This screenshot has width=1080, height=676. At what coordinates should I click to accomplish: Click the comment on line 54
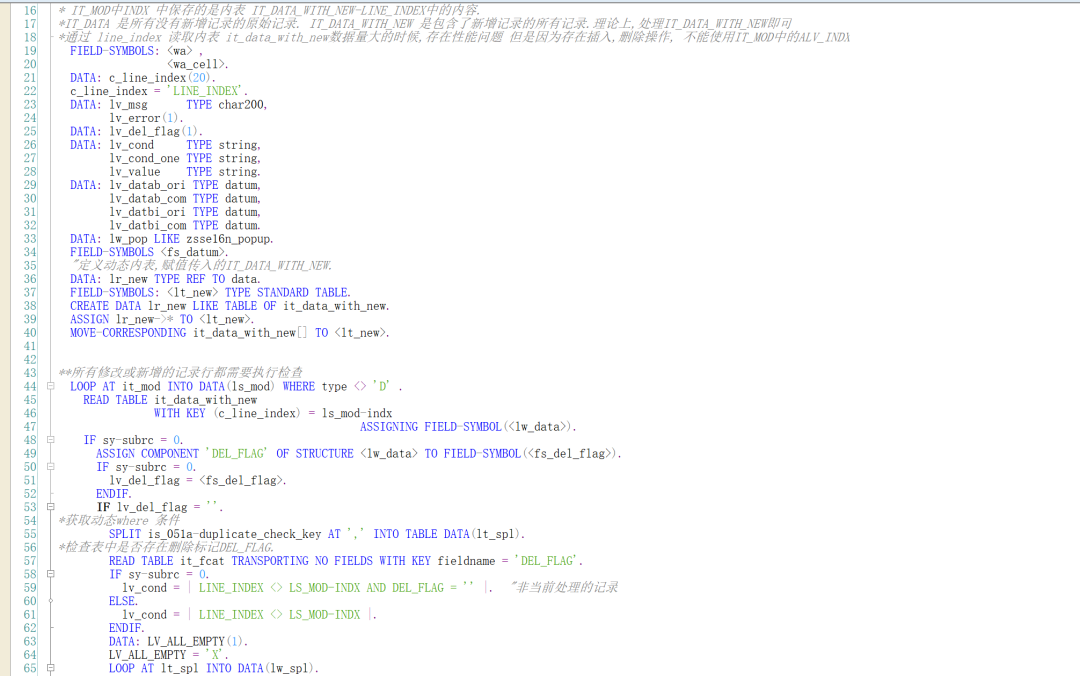(119, 521)
